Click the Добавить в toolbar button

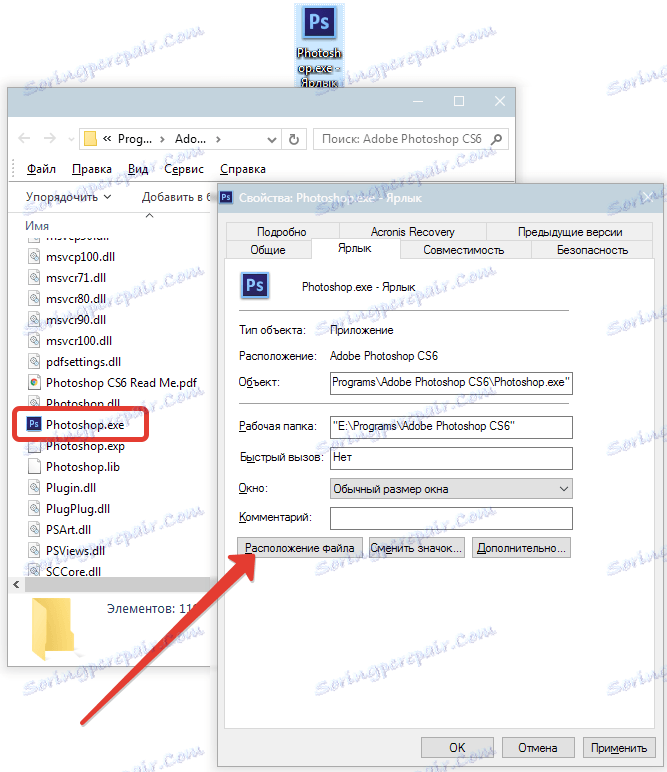(176, 197)
